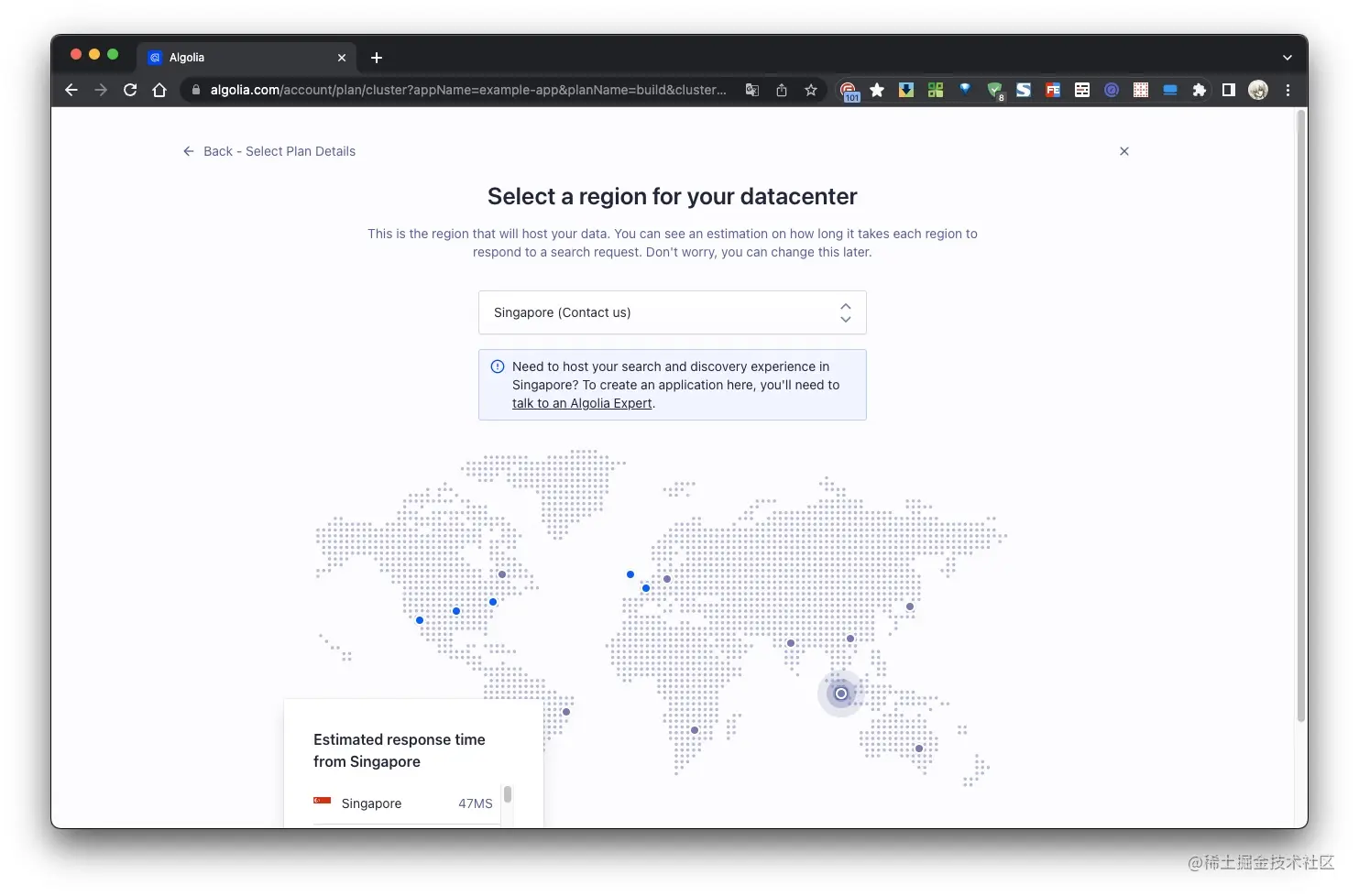Select the United Kingdom datacenter marker
This screenshot has height=896, width=1359.
[x=630, y=574]
